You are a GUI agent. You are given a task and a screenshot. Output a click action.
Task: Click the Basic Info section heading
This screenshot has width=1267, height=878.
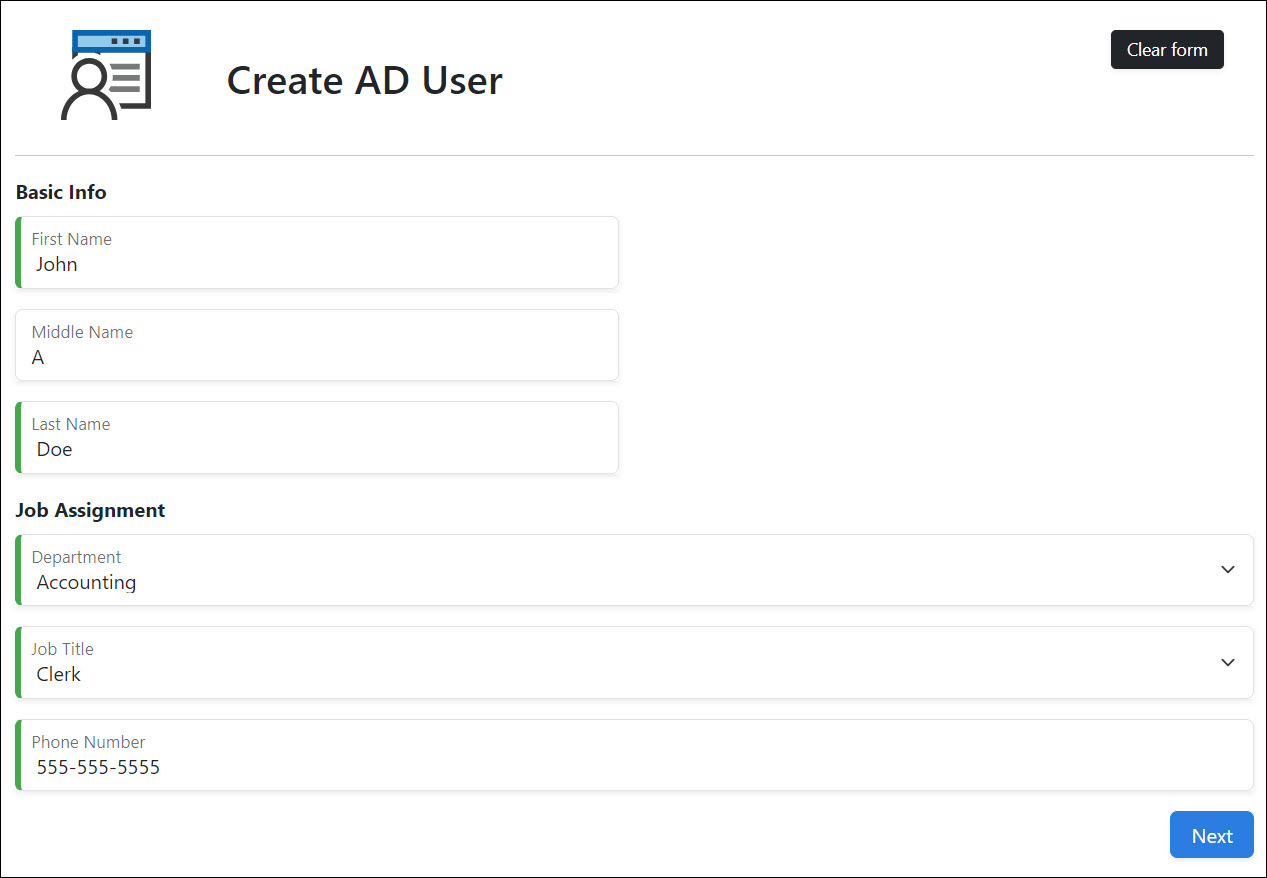click(61, 192)
